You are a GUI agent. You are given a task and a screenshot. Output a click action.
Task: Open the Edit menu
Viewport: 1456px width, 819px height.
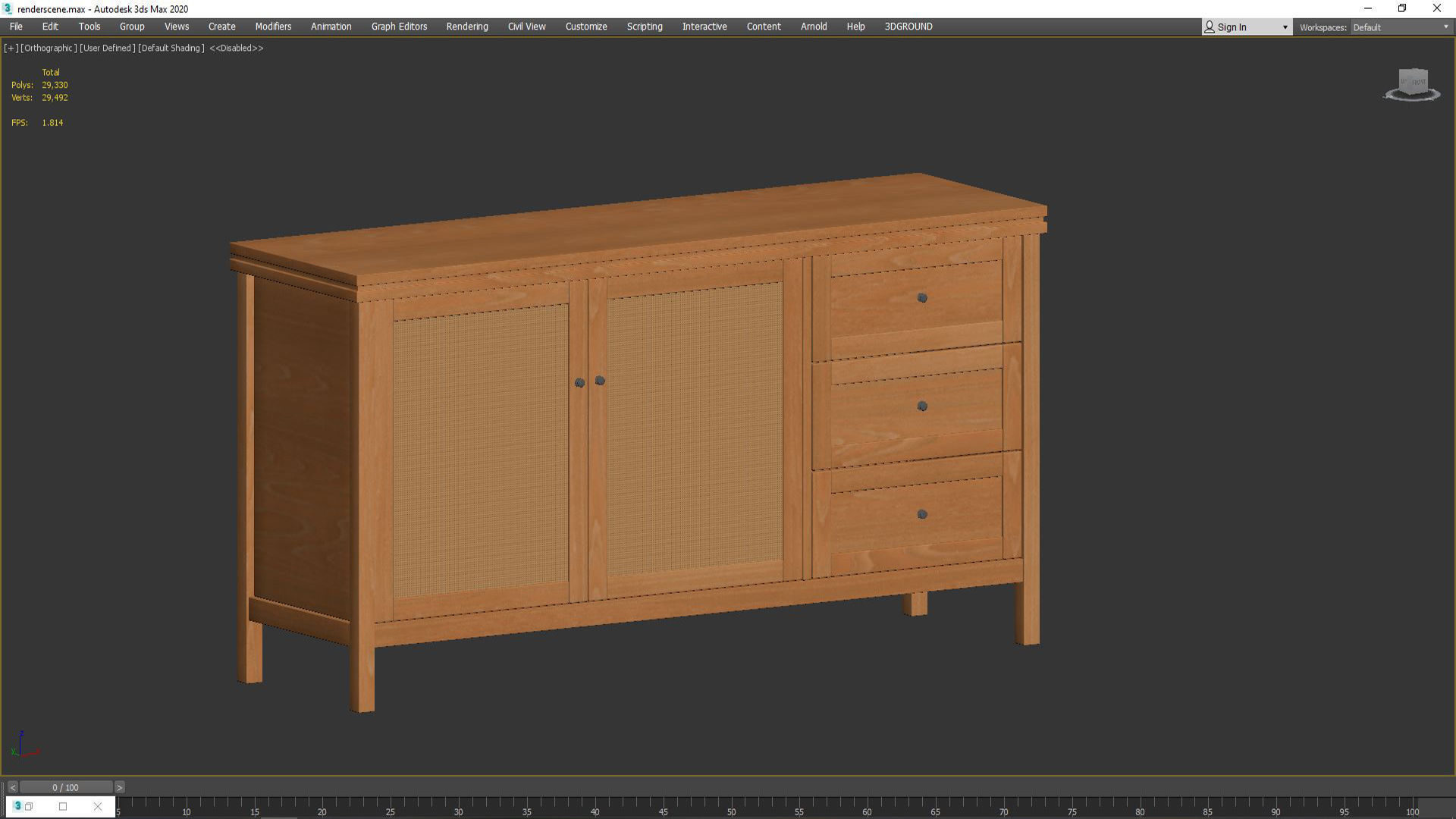pyautogui.click(x=50, y=27)
